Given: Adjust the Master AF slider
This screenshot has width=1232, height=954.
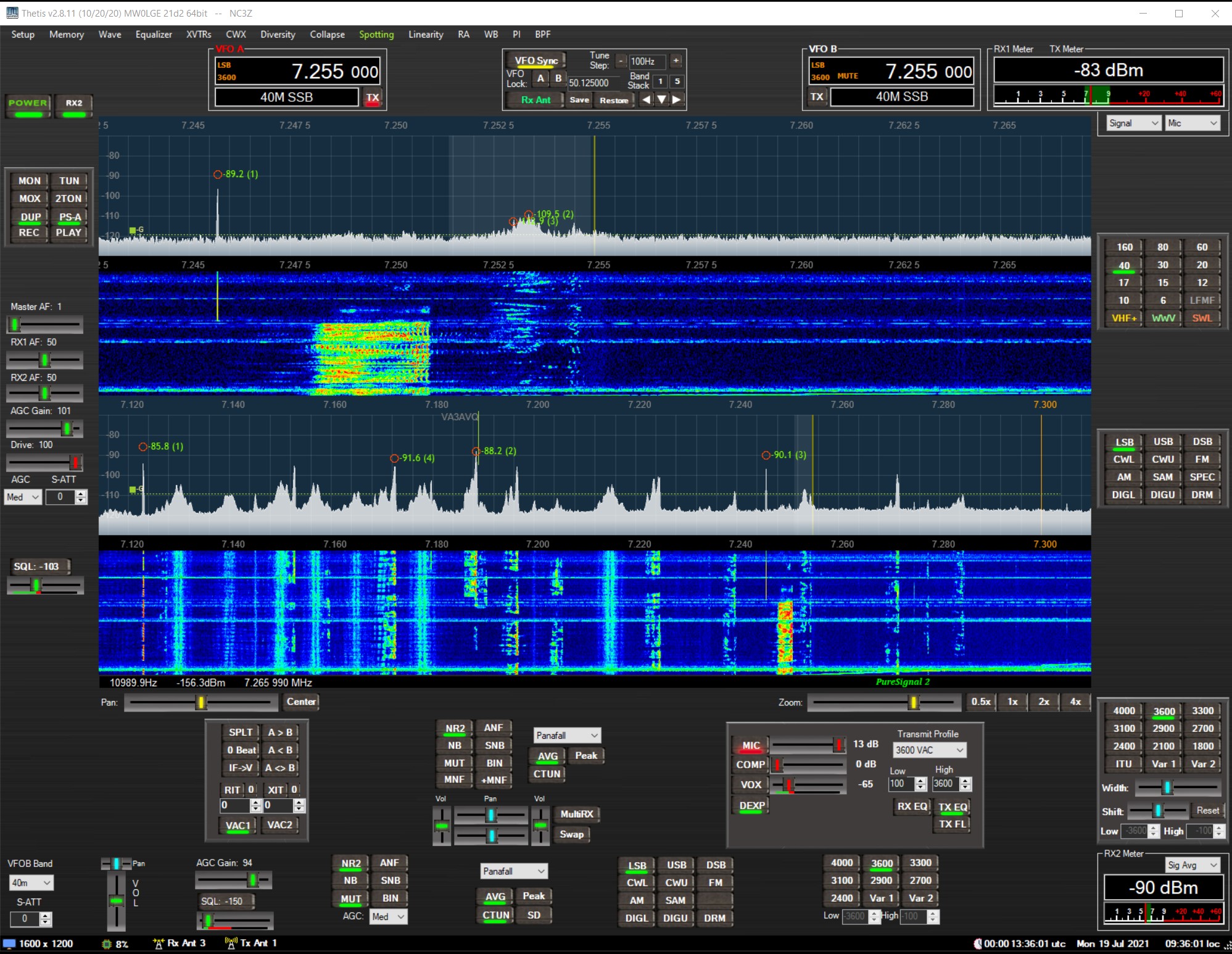Looking at the screenshot, I should coord(45,324).
